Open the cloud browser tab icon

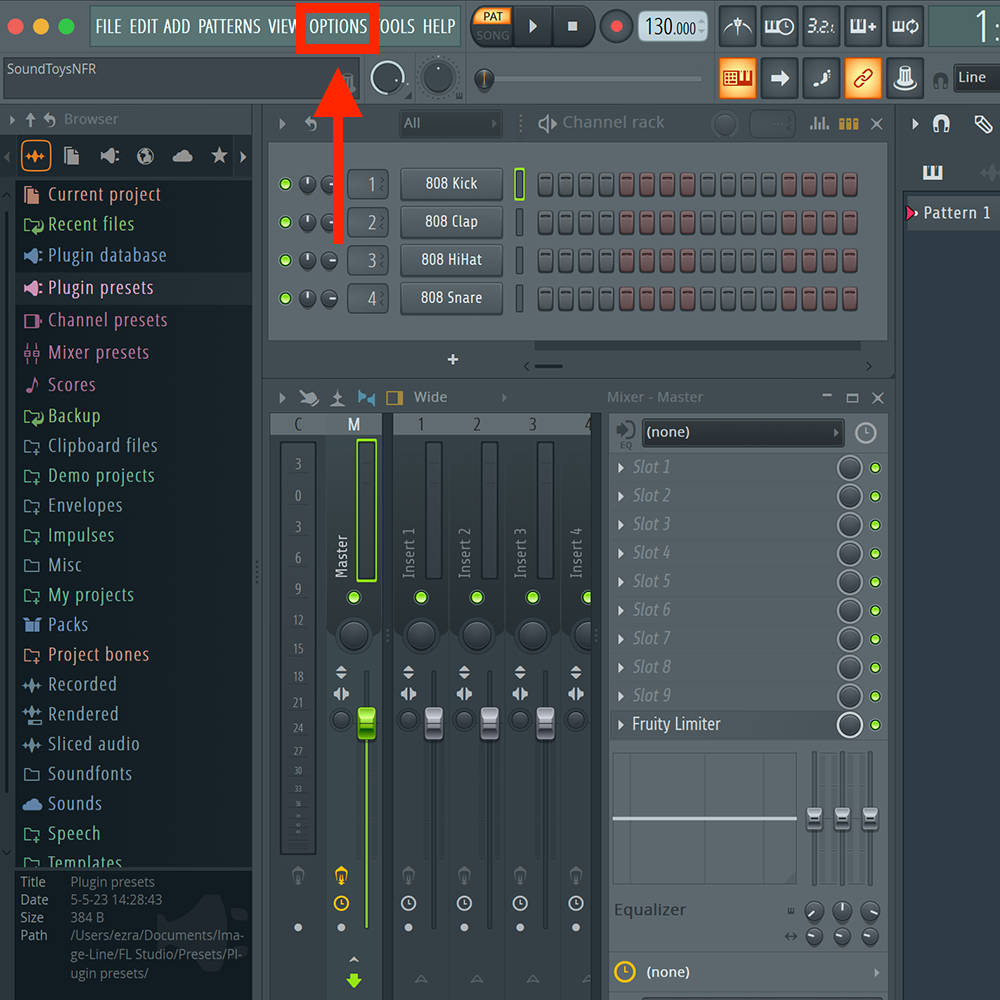pyautogui.click(x=182, y=156)
